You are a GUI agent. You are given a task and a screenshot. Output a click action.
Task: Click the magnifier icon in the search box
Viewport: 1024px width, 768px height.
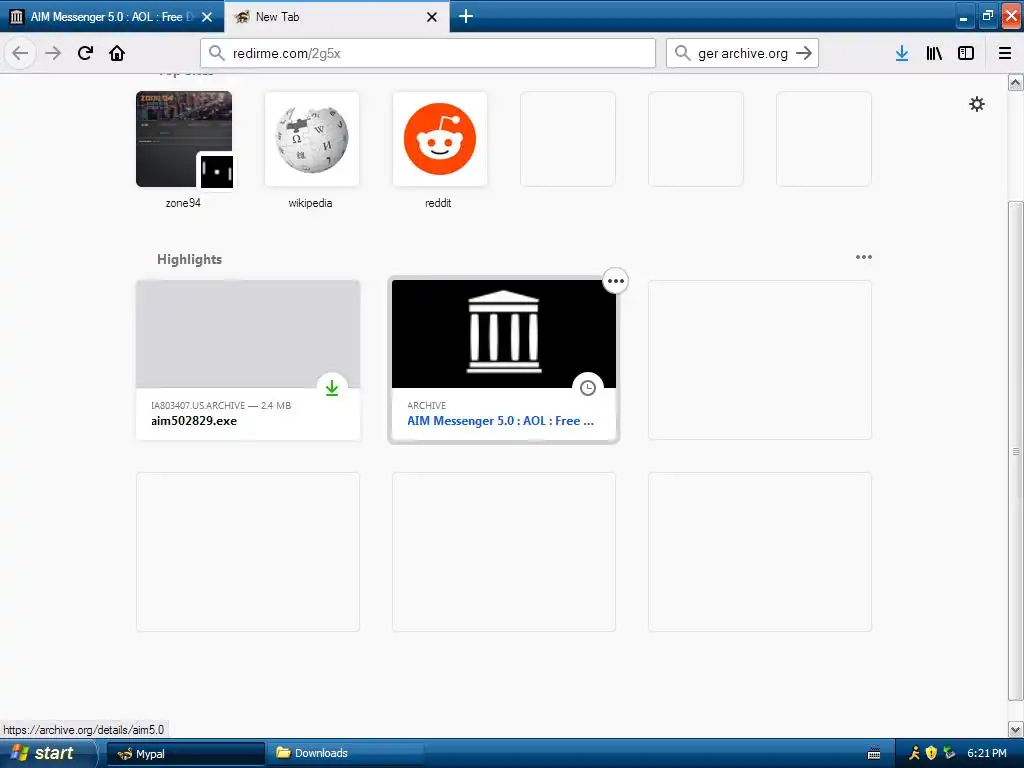(x=682, y=53)
